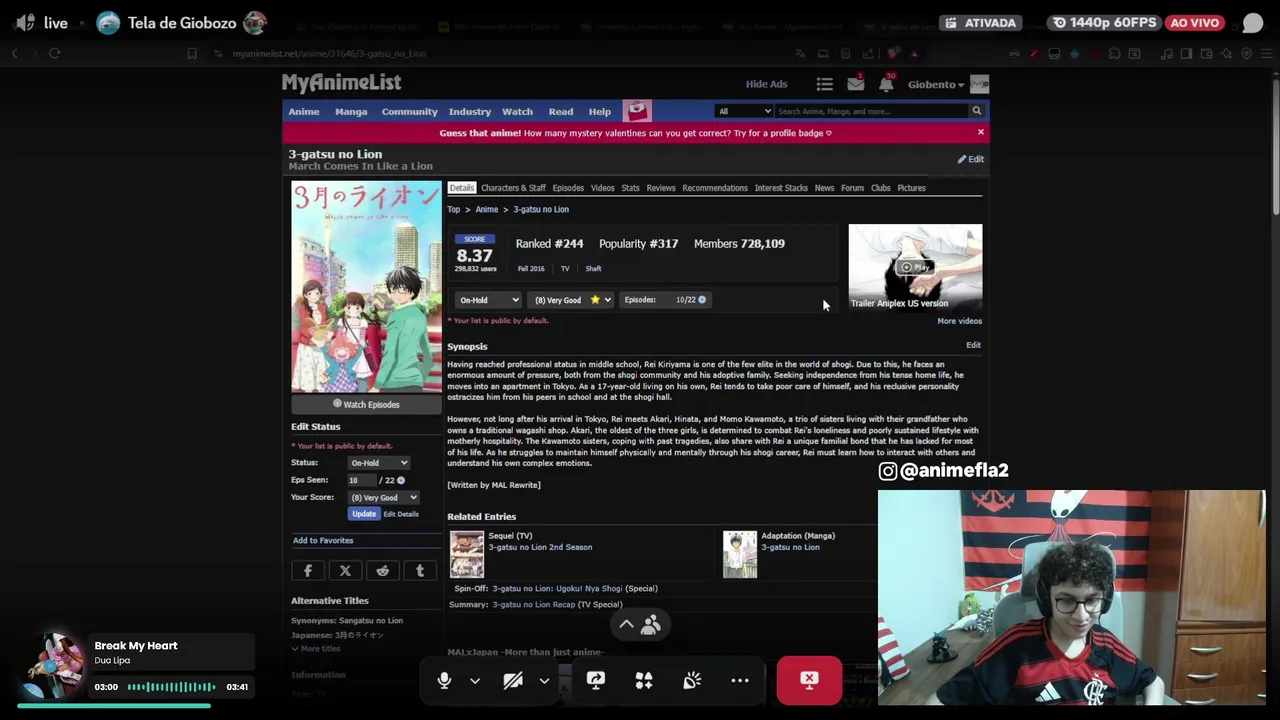Share on Reddit
The width and height of the screenshot is (1280, 720).
(x=382, y=571)
